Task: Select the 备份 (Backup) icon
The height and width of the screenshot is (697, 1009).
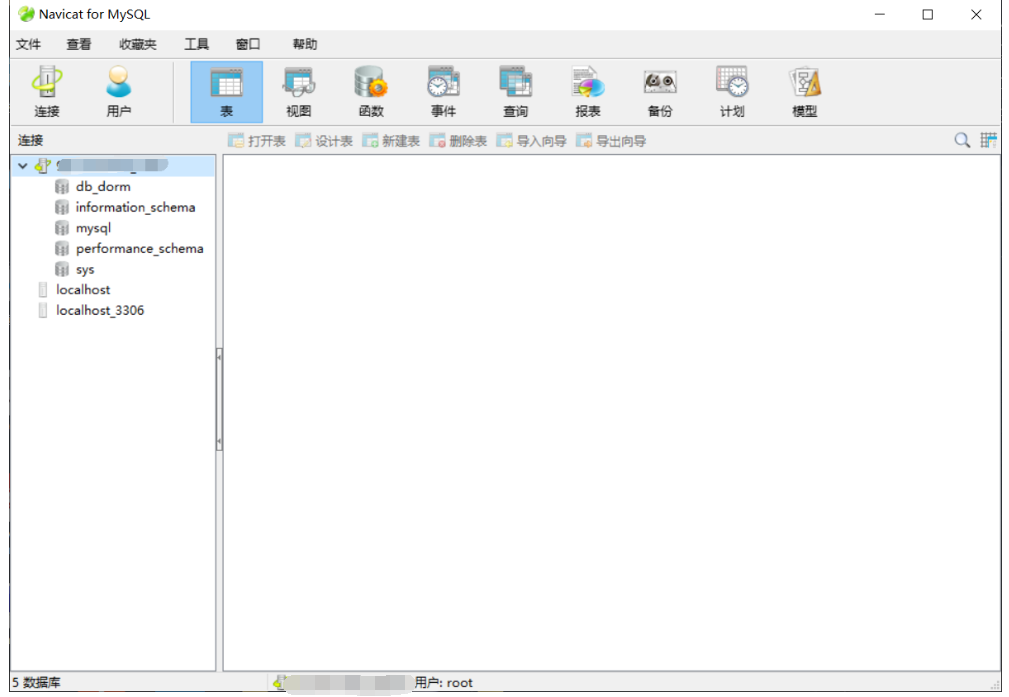Action: [x=659, y=90]
